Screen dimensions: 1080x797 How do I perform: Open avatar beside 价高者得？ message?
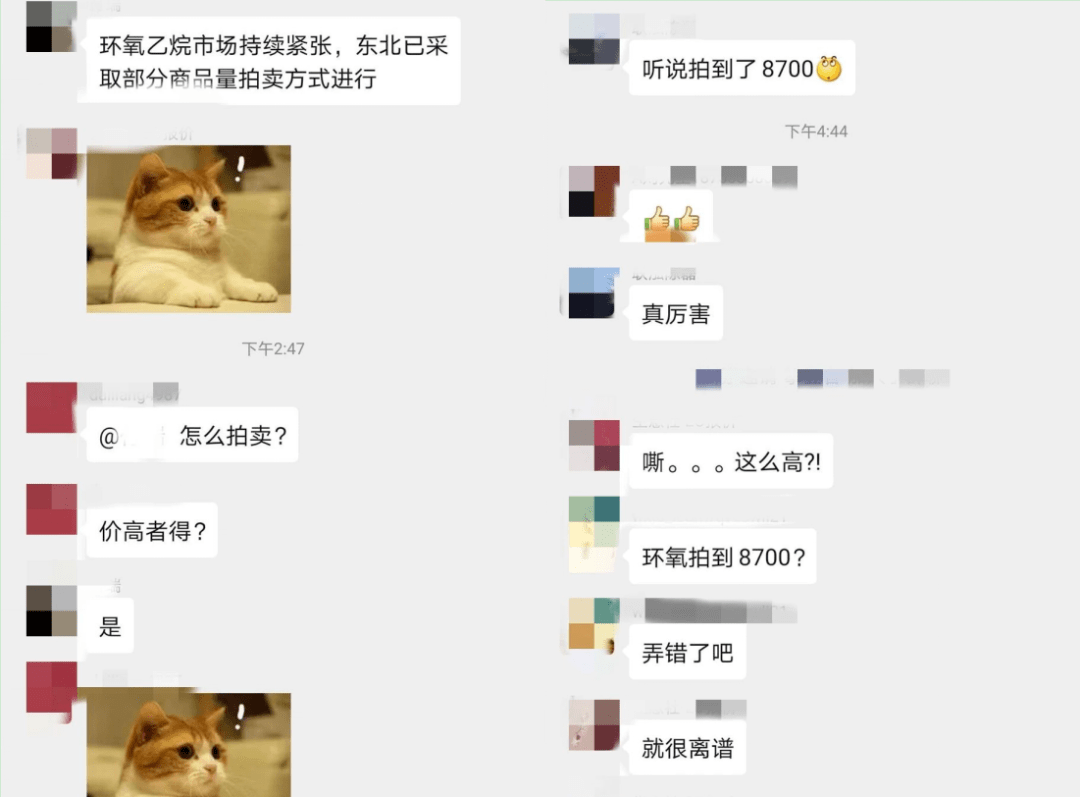click(51, 510)
